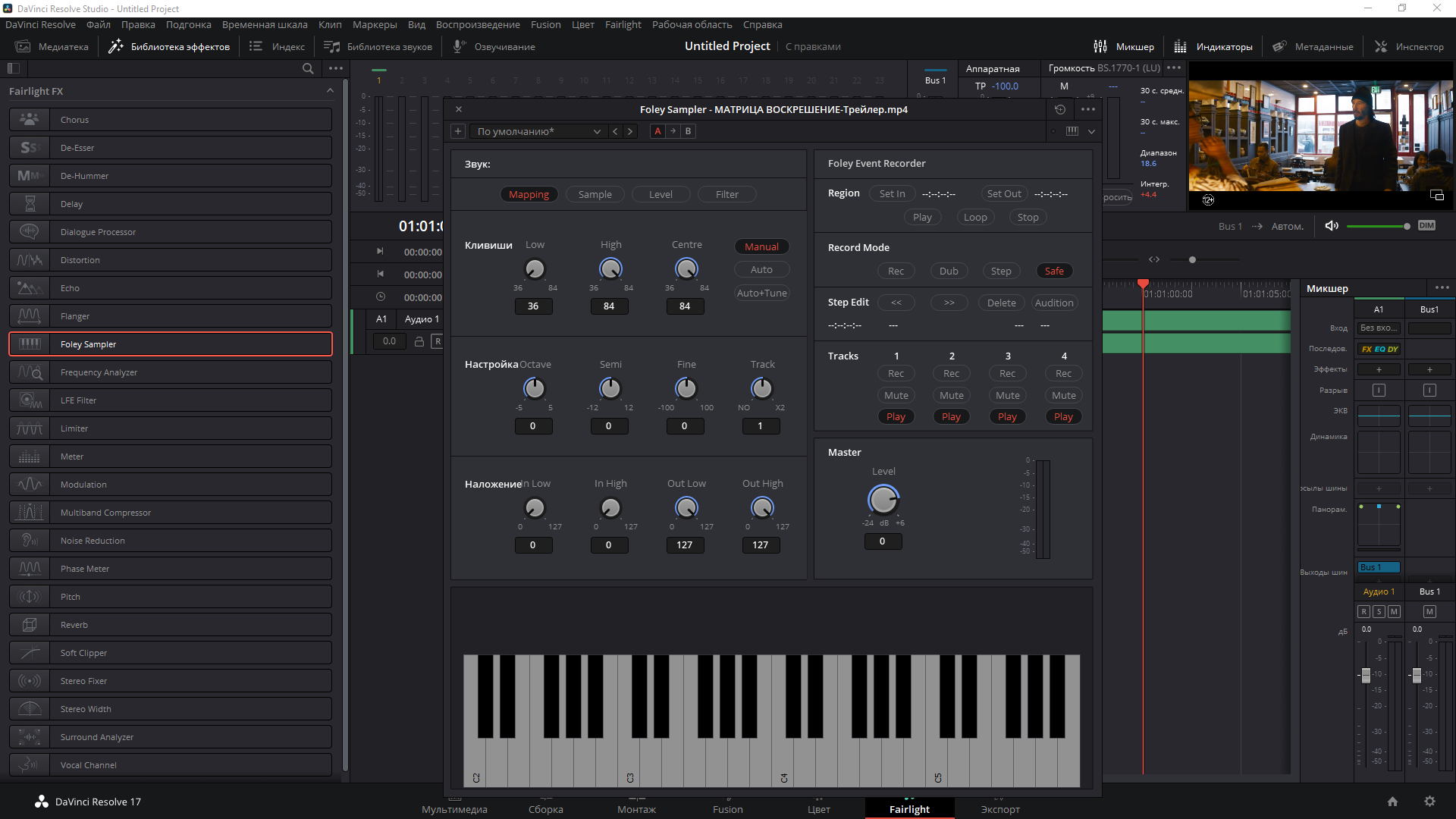This screenshot has width=1456, height=819.
Task: Go to project manager home icon
Action: click(x=1392, y=802)
